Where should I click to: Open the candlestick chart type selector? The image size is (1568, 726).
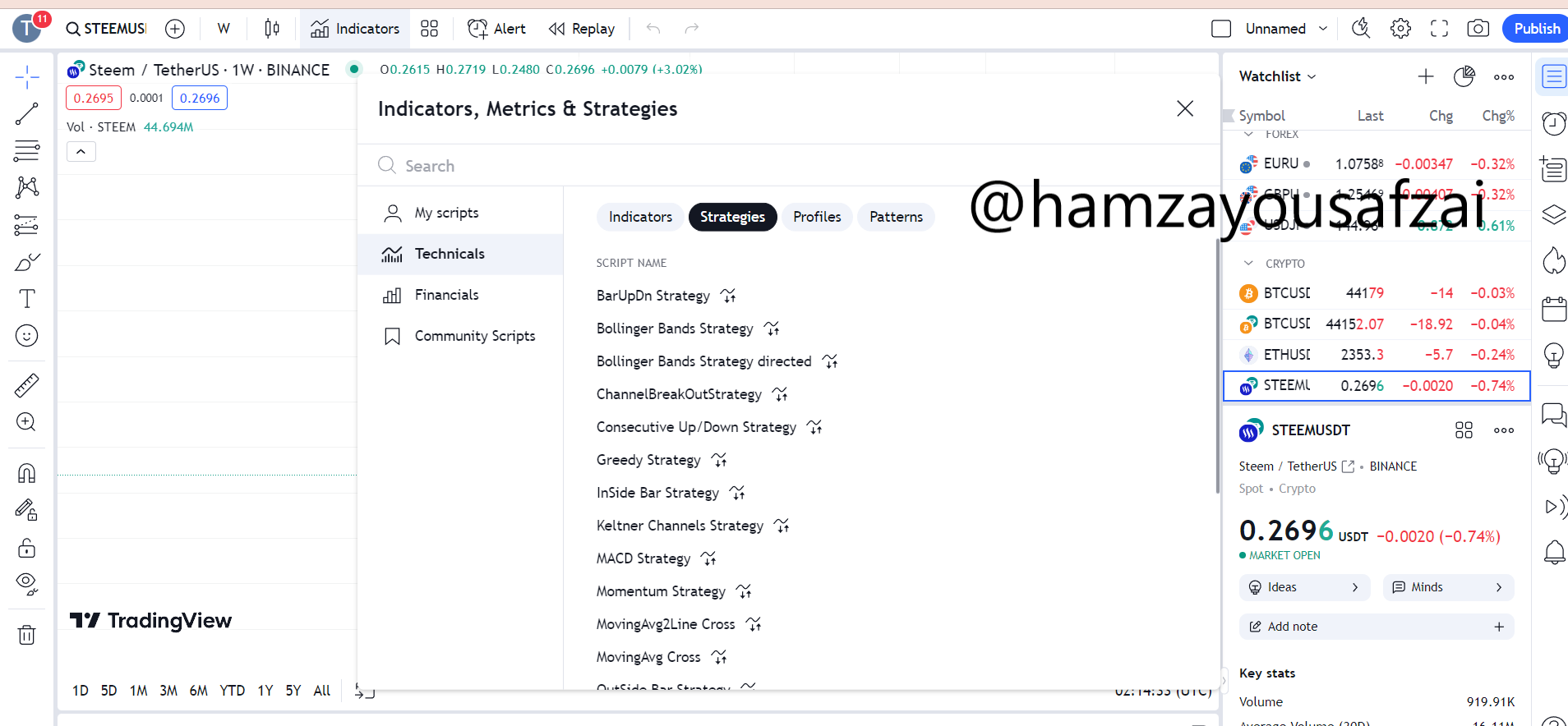(272, 29)
